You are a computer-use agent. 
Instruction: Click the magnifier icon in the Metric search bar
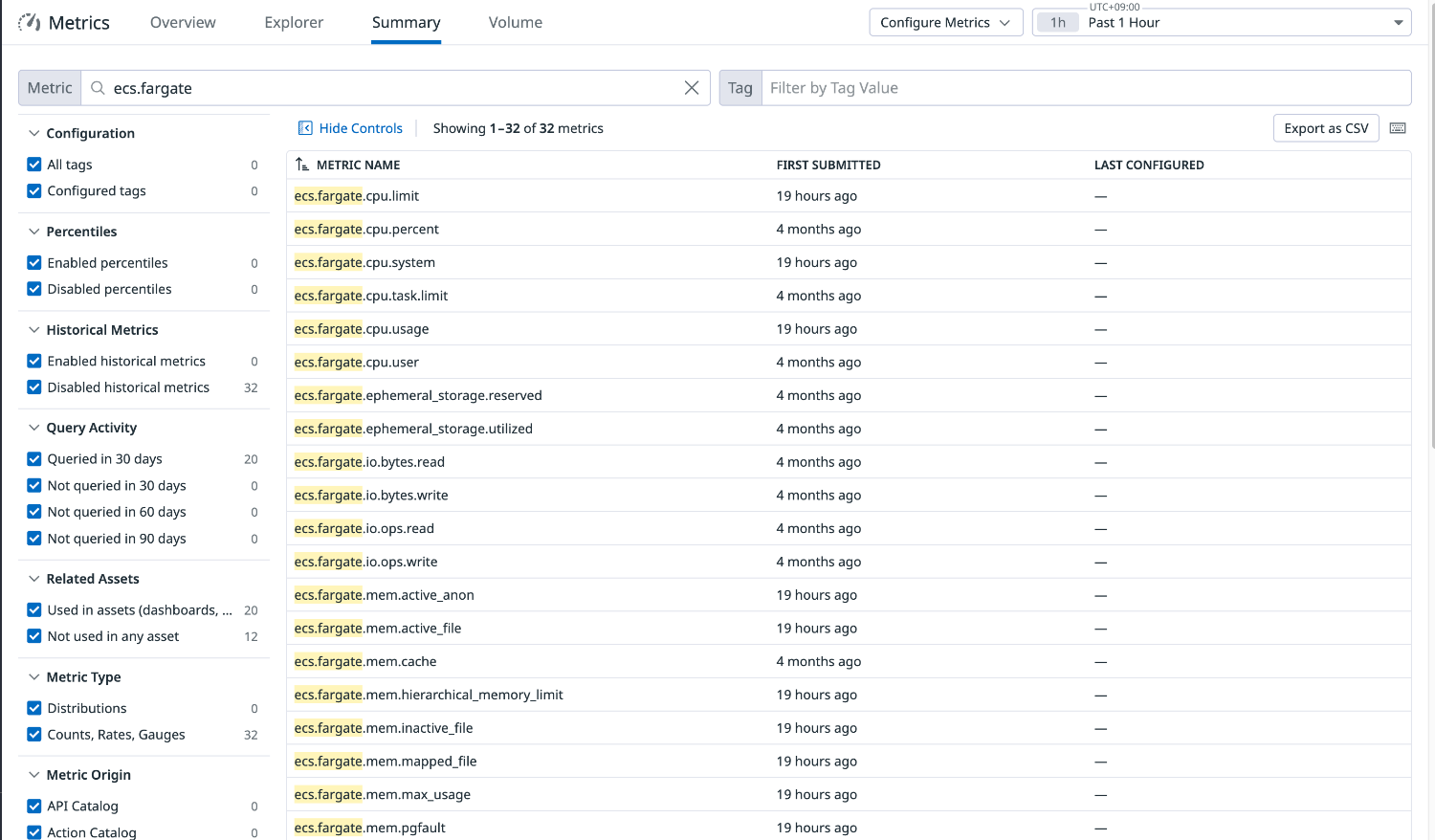click(x=97, y=87)
